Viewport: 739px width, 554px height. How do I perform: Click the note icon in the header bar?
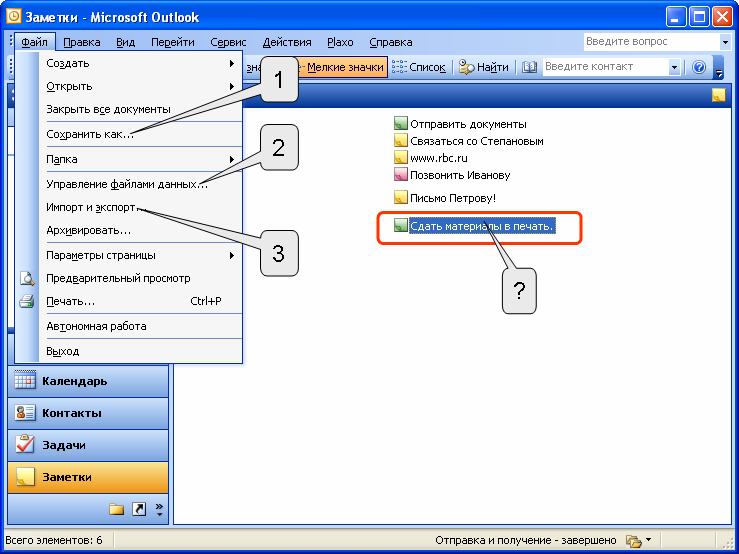[718, 95]
